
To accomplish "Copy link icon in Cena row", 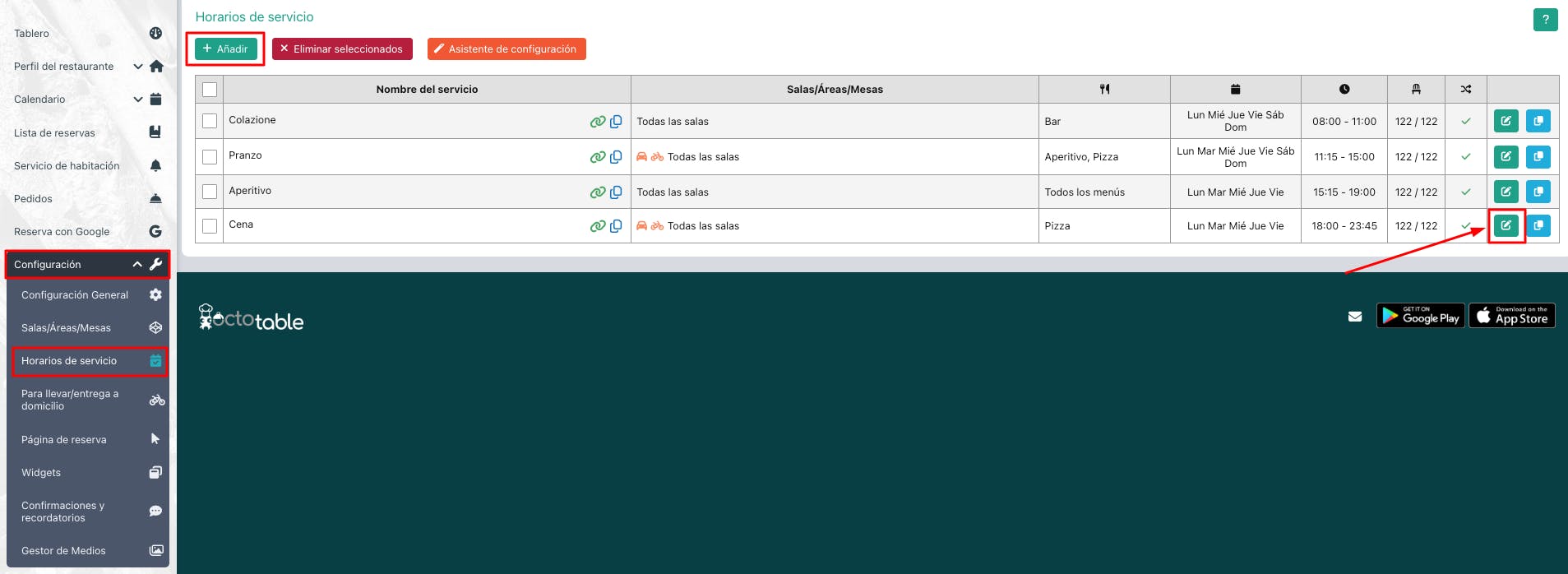I will [x=616, y=226].
